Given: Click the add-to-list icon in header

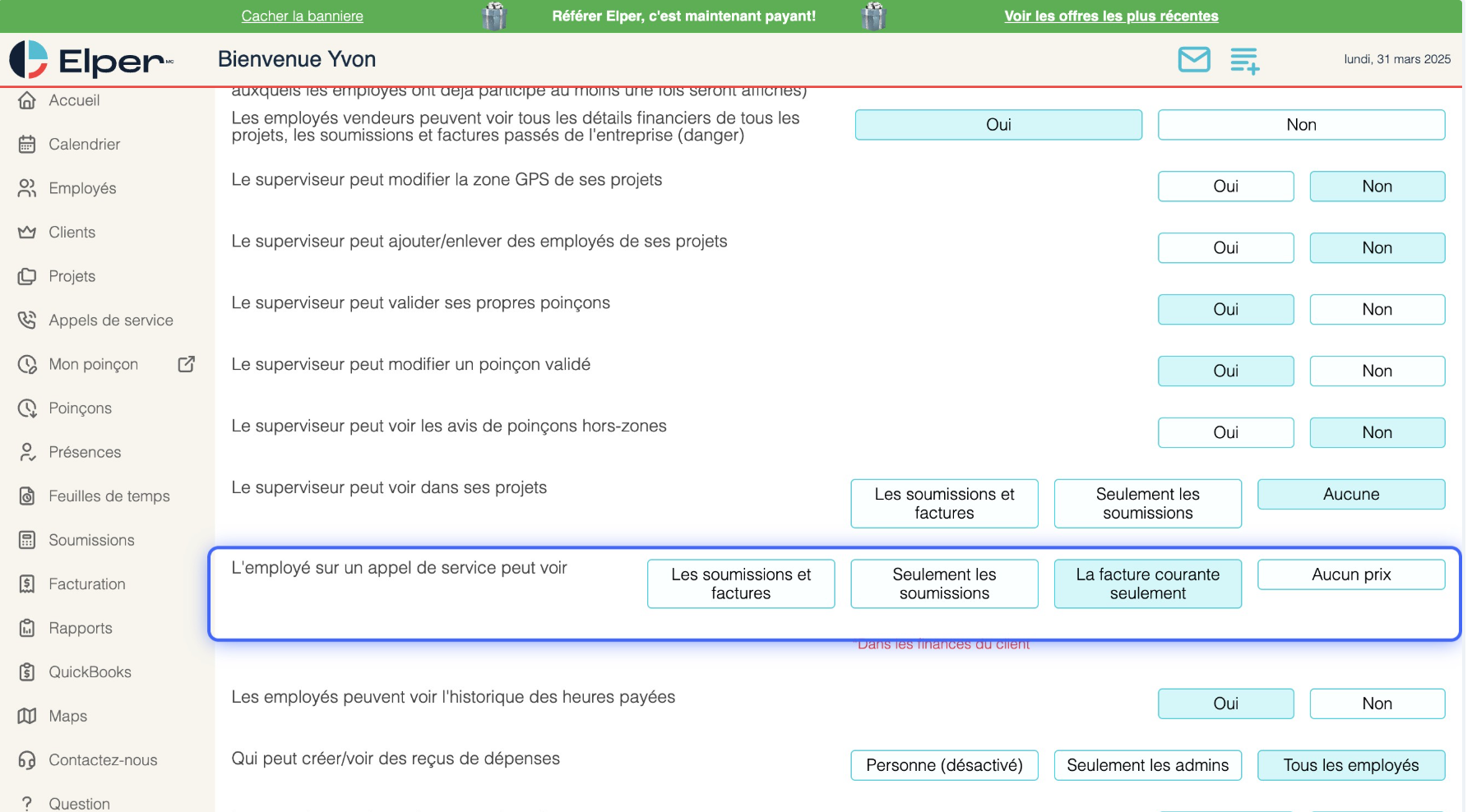Looking at the screenshot, I should click(1245, 60).
